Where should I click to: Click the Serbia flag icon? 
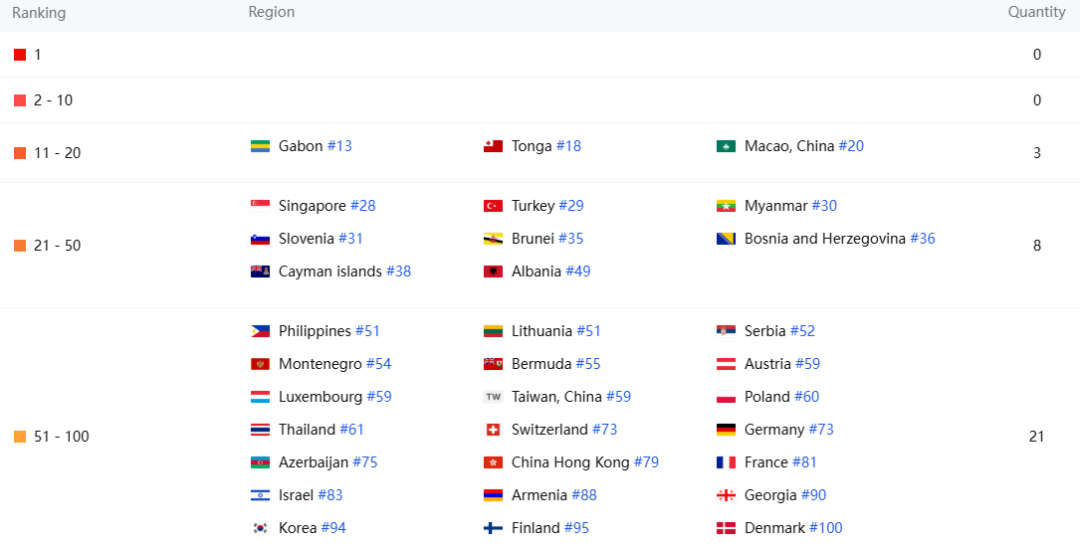[x=726, y=331]
